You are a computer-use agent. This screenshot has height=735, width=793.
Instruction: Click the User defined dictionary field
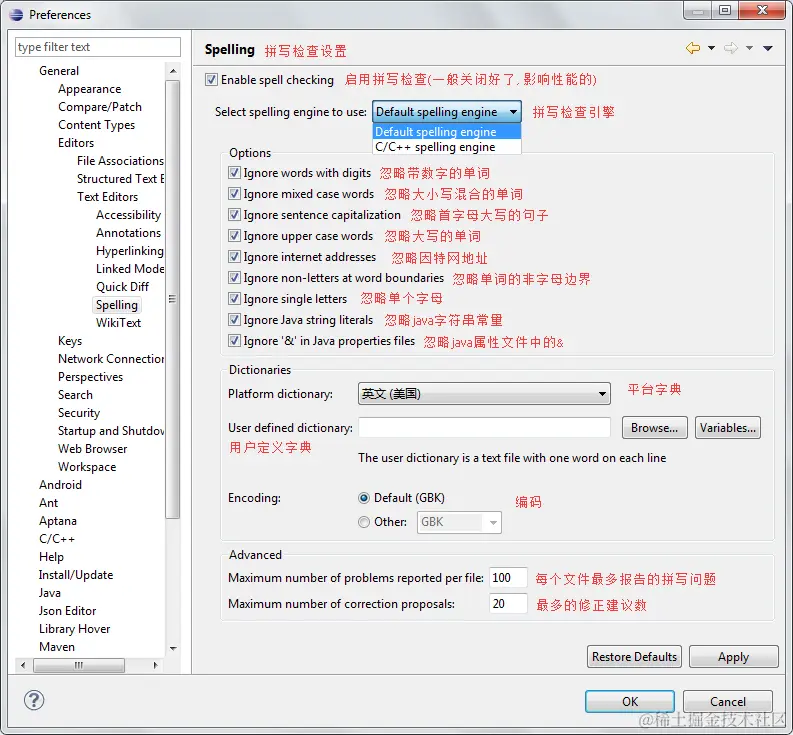[484, 427]
